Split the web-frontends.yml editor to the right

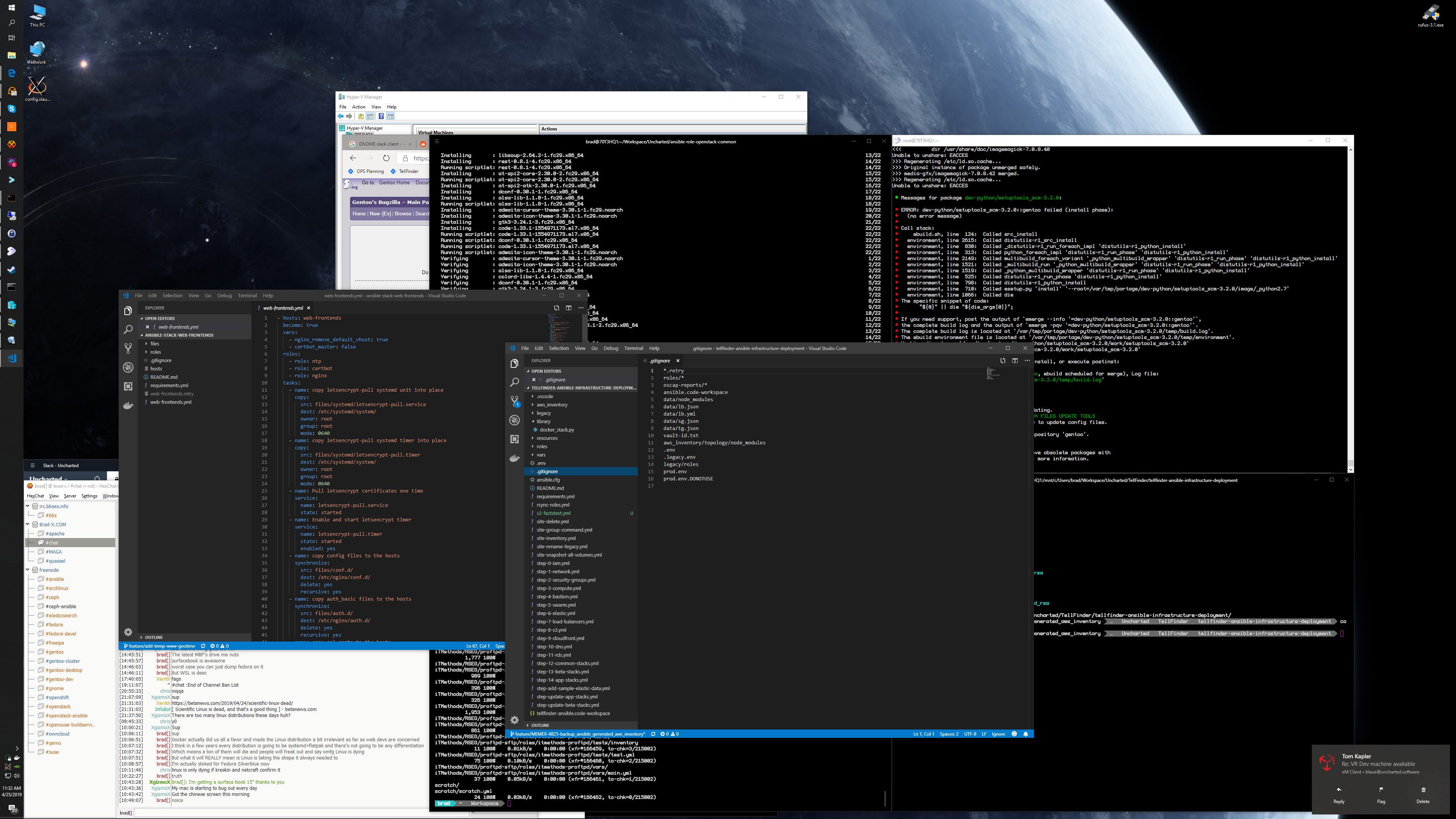tap(569, 308)
